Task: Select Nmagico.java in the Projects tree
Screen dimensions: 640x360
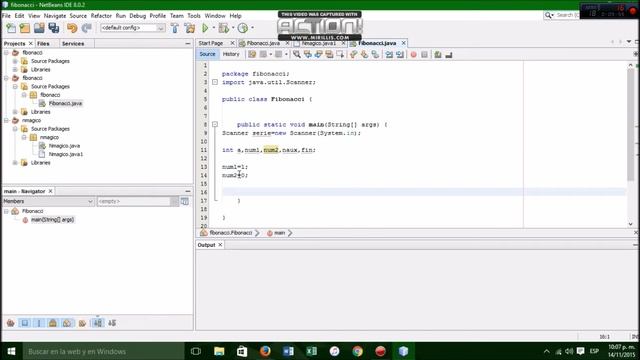Action: tap(64, 146)
